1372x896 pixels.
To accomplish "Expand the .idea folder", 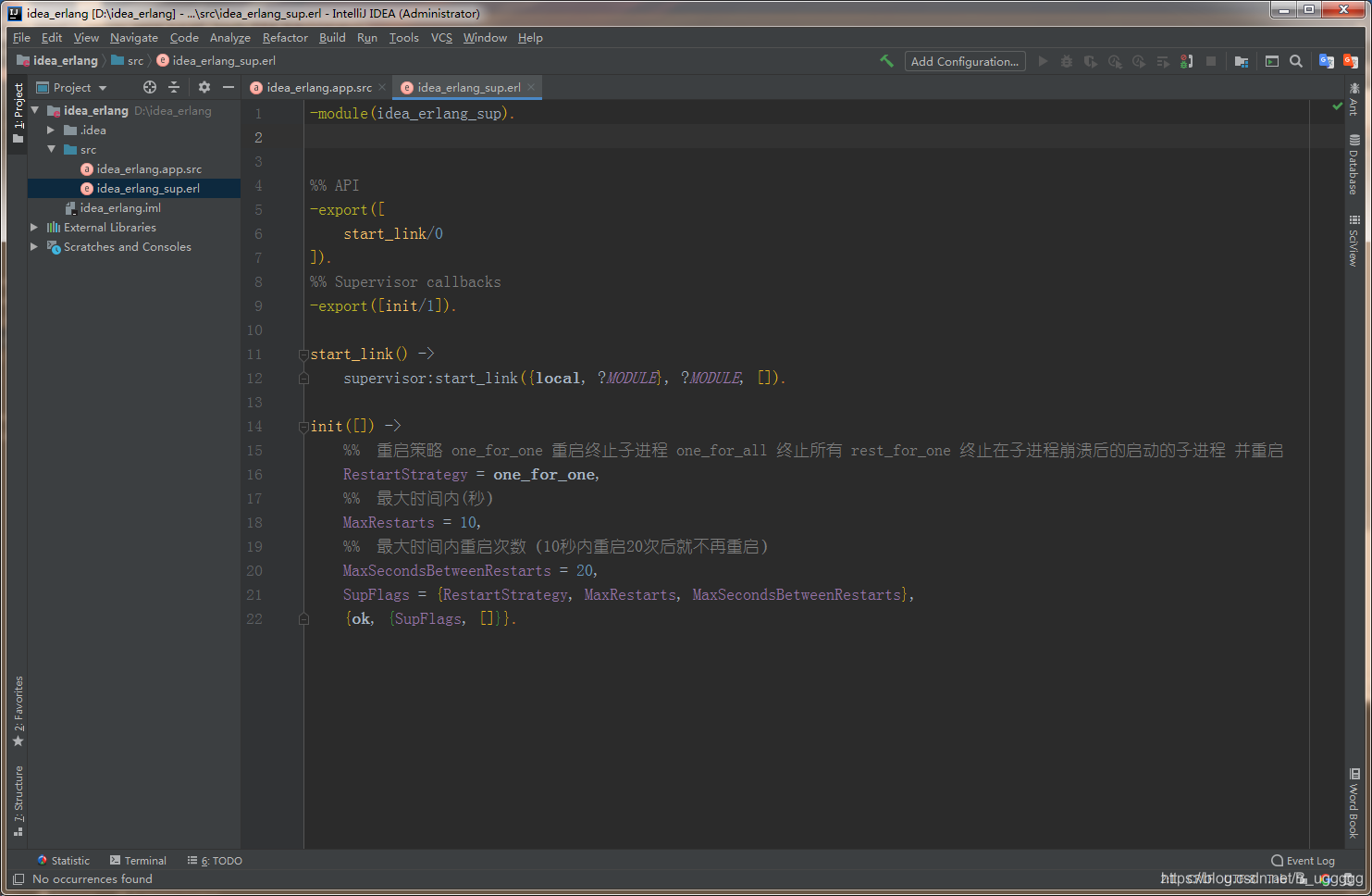I will pyautogui.click(x=51, y=130).
